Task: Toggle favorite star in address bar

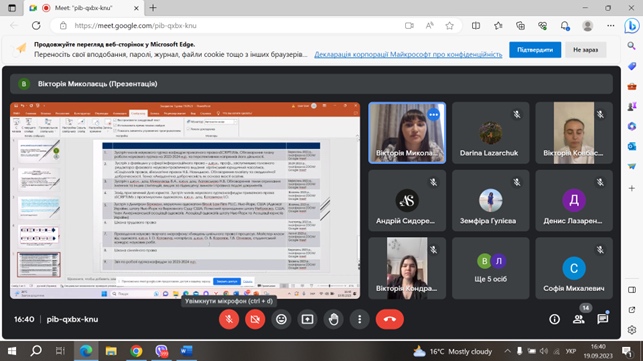Action: pos(449,25)
